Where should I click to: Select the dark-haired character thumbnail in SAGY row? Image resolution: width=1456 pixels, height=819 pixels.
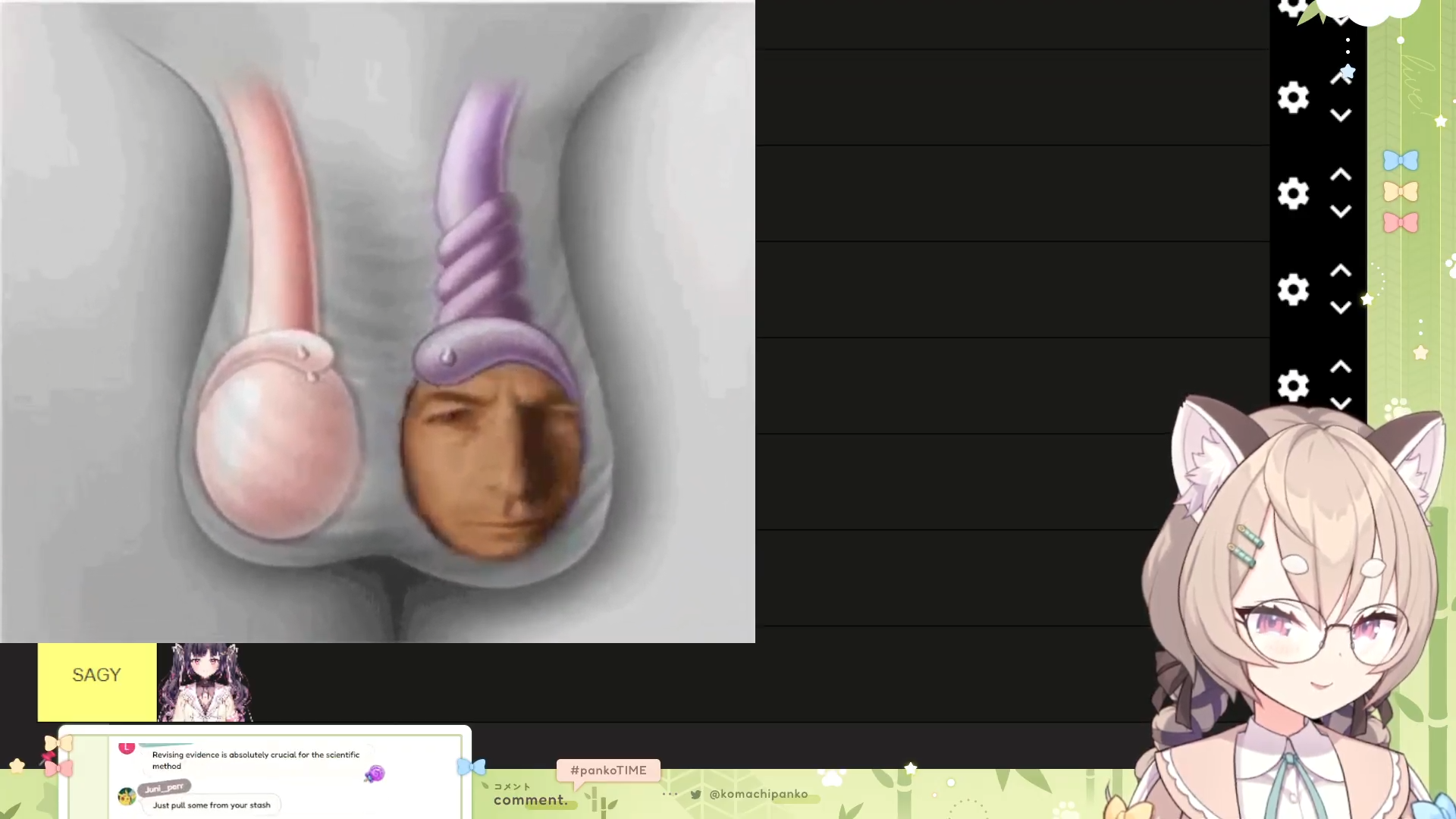tap(205, 682)
